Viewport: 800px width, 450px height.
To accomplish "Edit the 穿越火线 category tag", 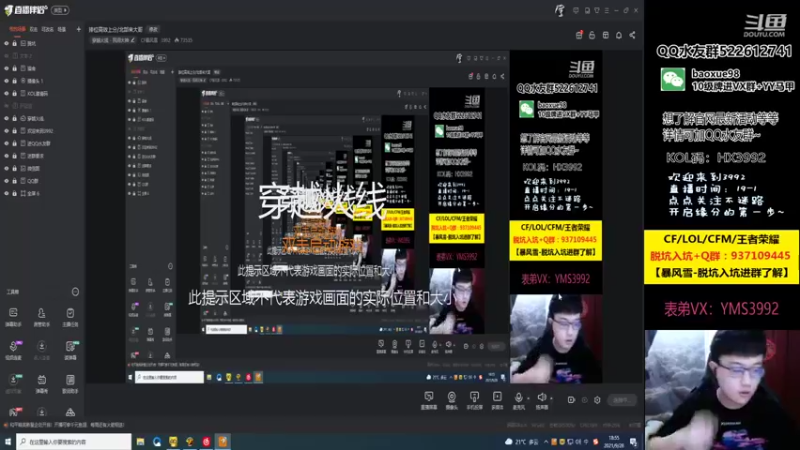I will (x=113, y=40).
